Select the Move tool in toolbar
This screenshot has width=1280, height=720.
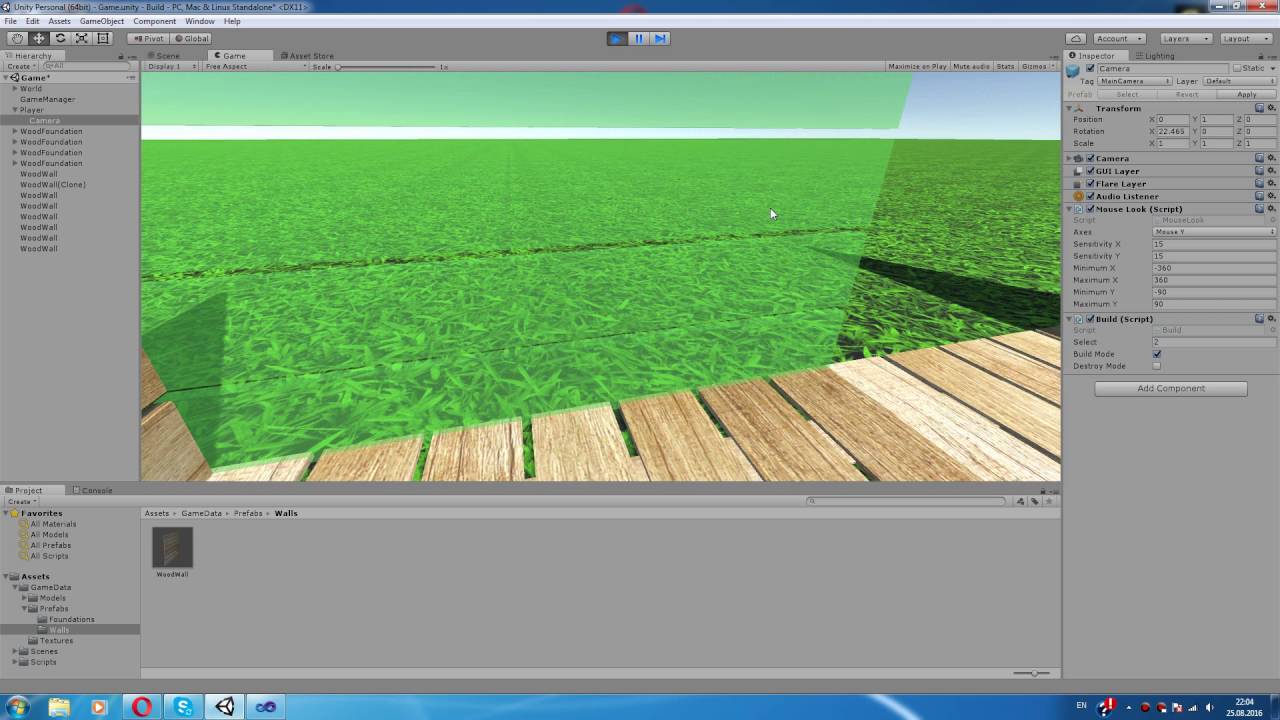(x=38, y=38)
